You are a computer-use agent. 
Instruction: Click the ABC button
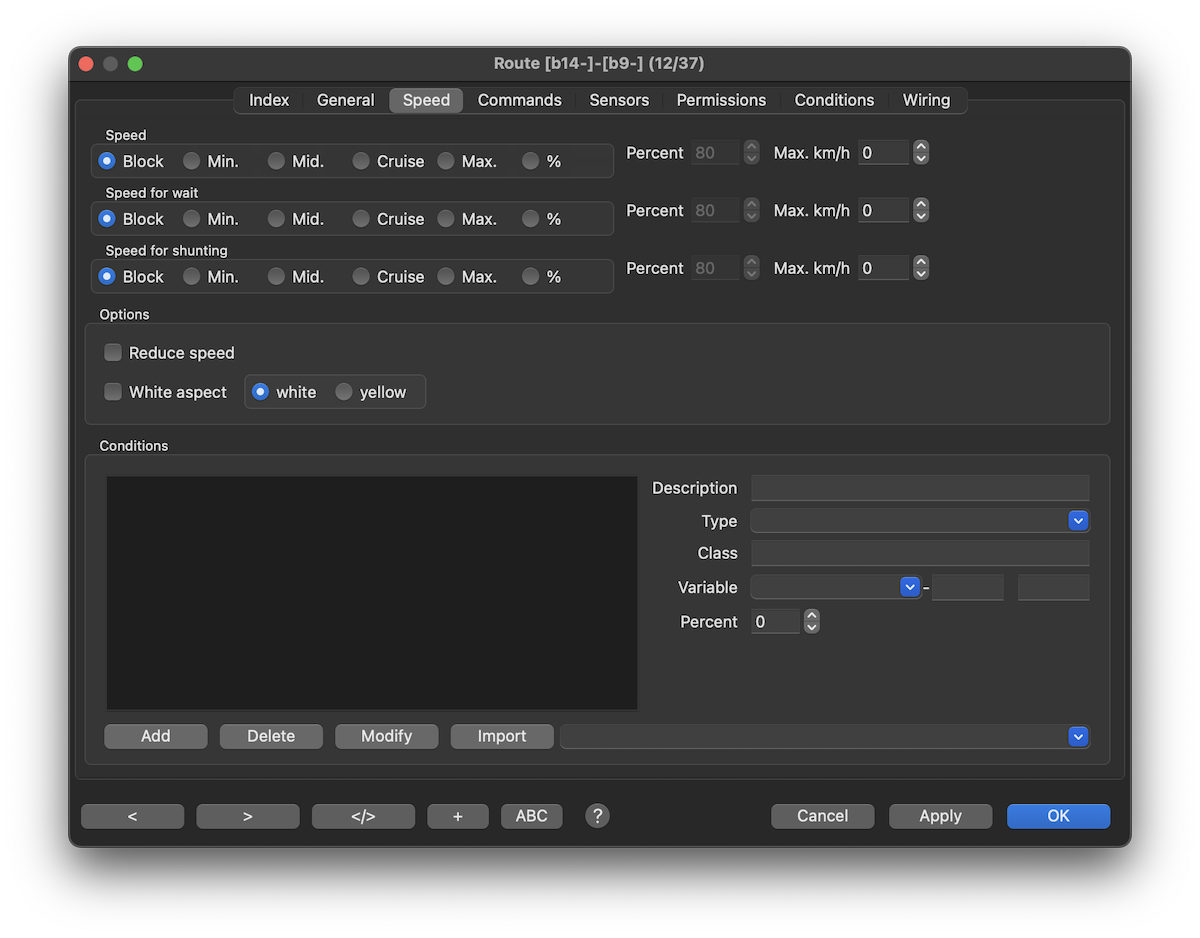coord(531,816)
